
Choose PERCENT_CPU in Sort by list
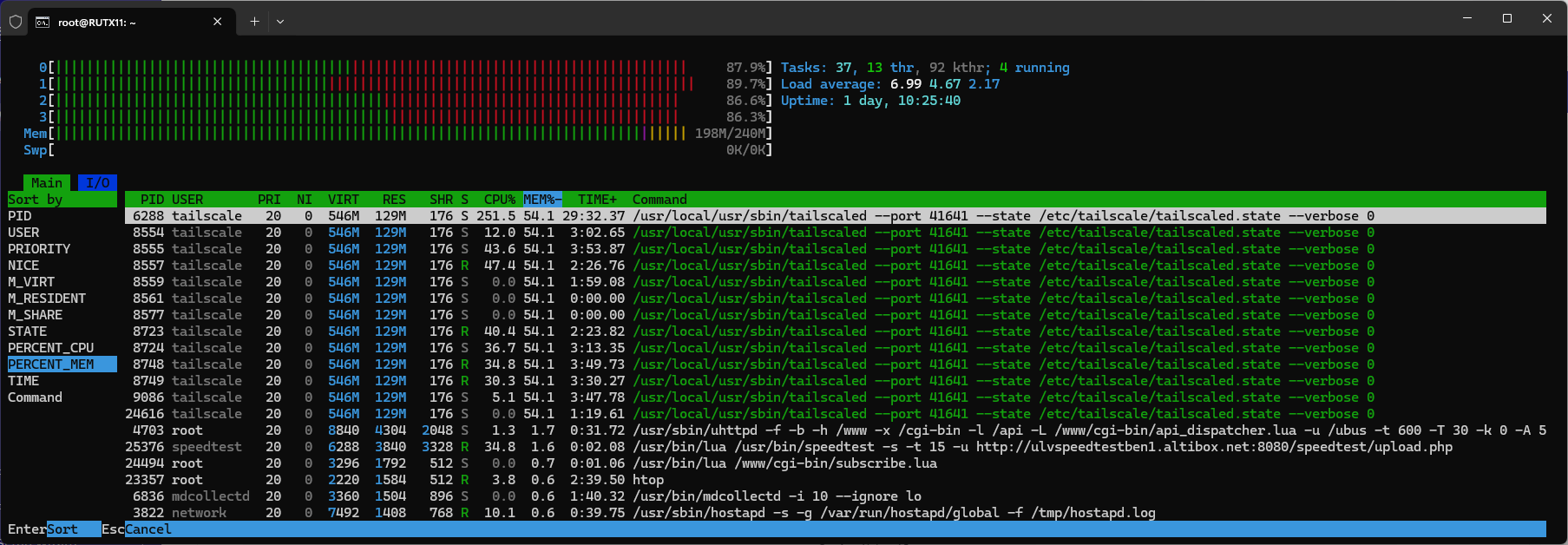(x=51, y=348)
